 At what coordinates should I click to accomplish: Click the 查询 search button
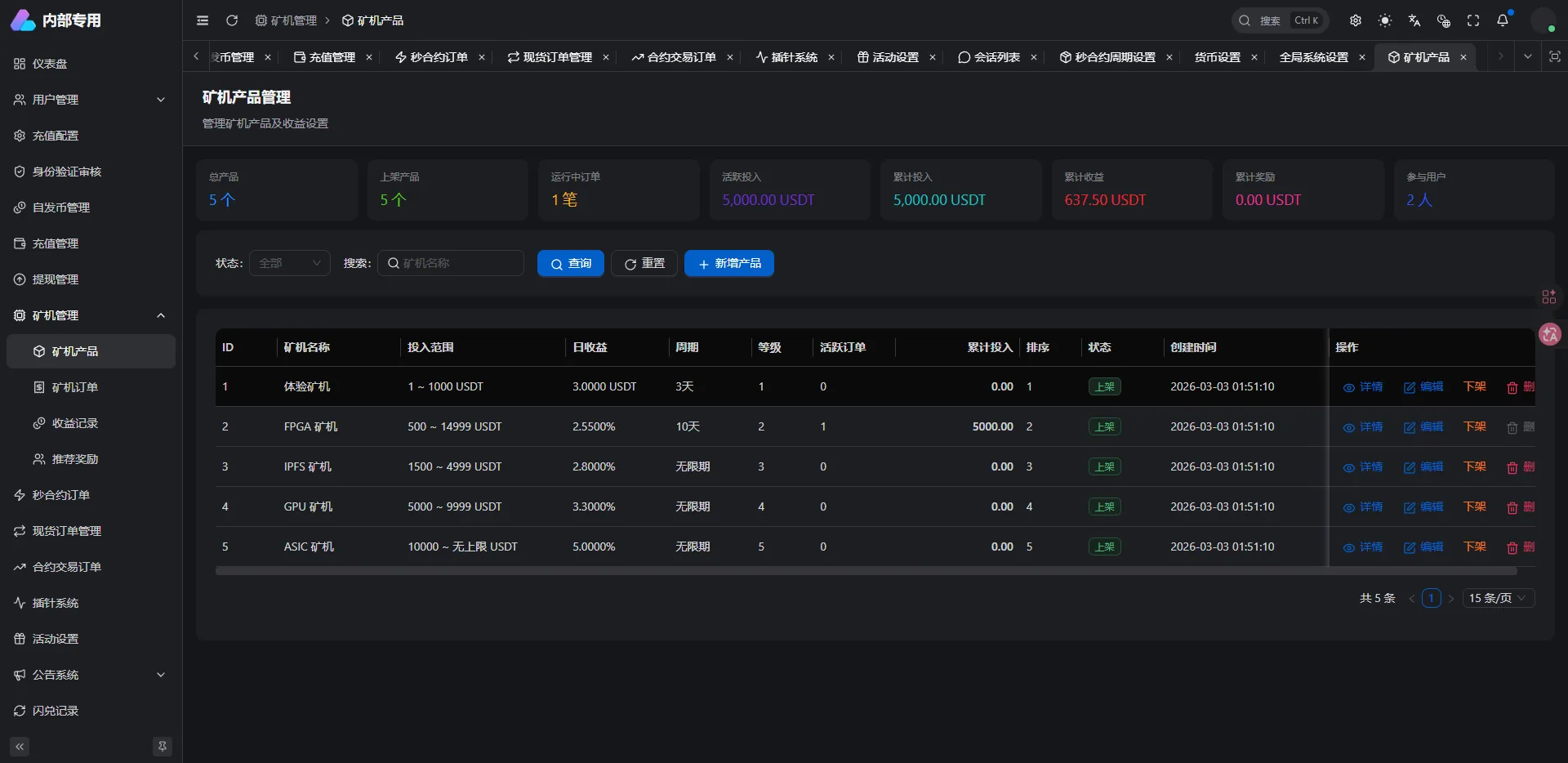click(571, 263)
